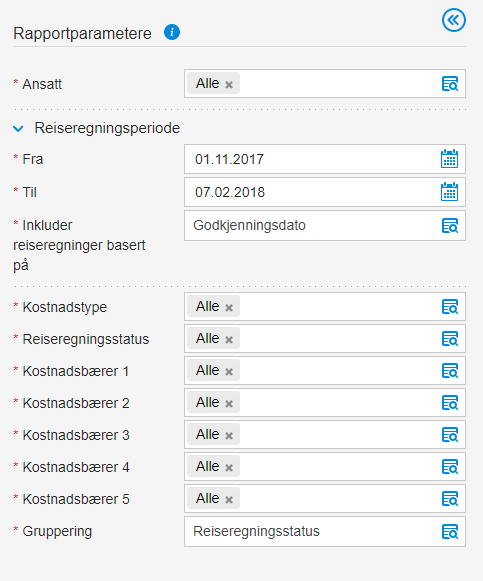483x581 pixels.
Task: Remove the Alle tag from Kostnadsbærer 2
Action: [x=229, y=404]
